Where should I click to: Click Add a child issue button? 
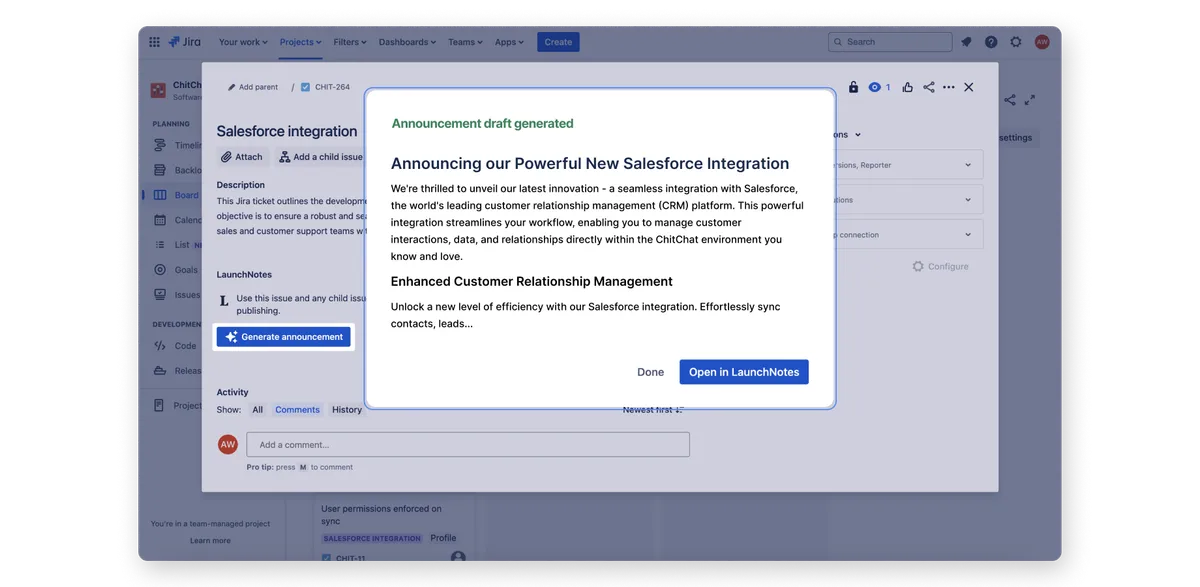pyautogui.click(x=321, y=157)
